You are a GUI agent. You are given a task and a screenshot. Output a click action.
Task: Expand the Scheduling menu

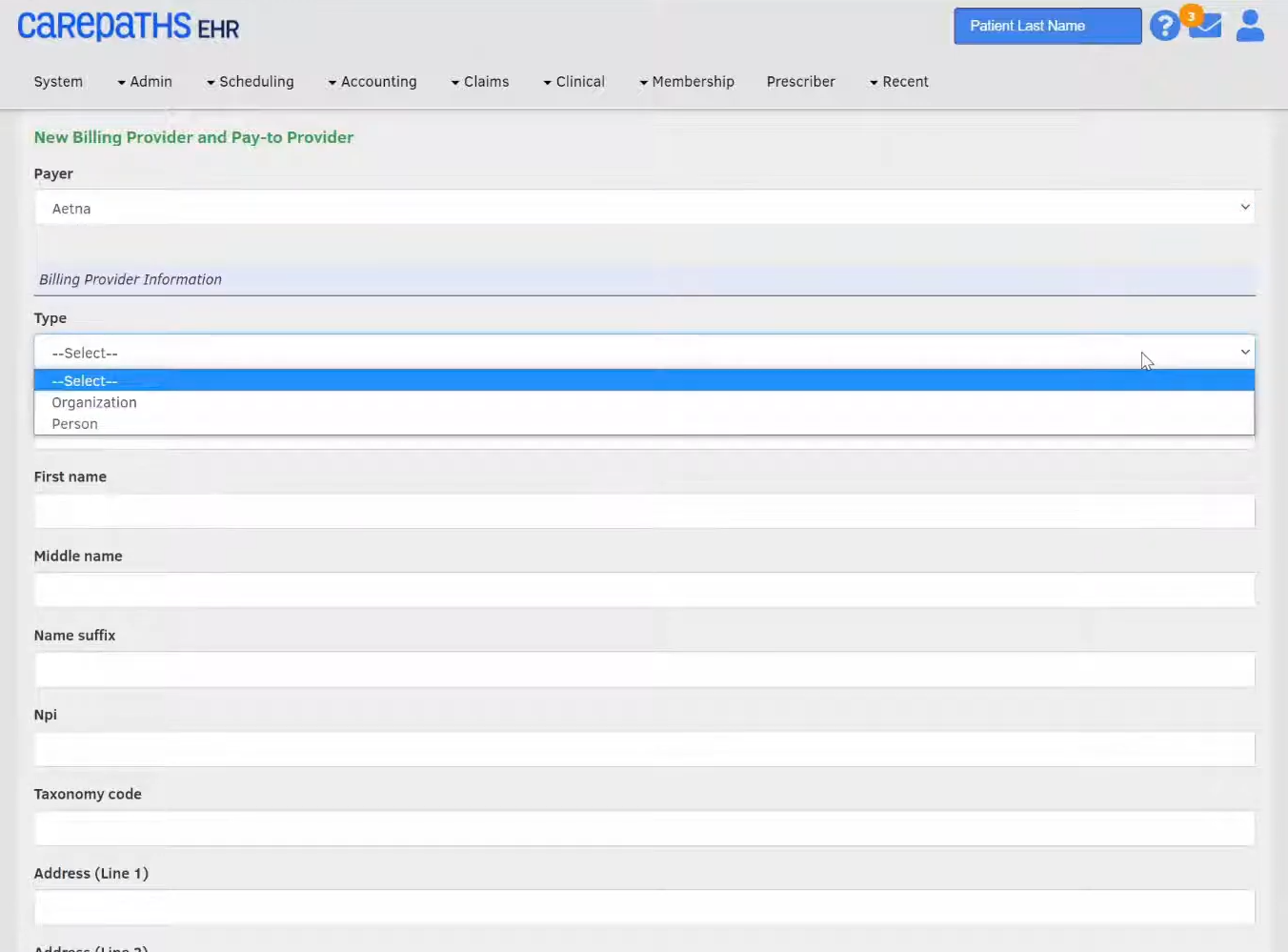[251, 82]
